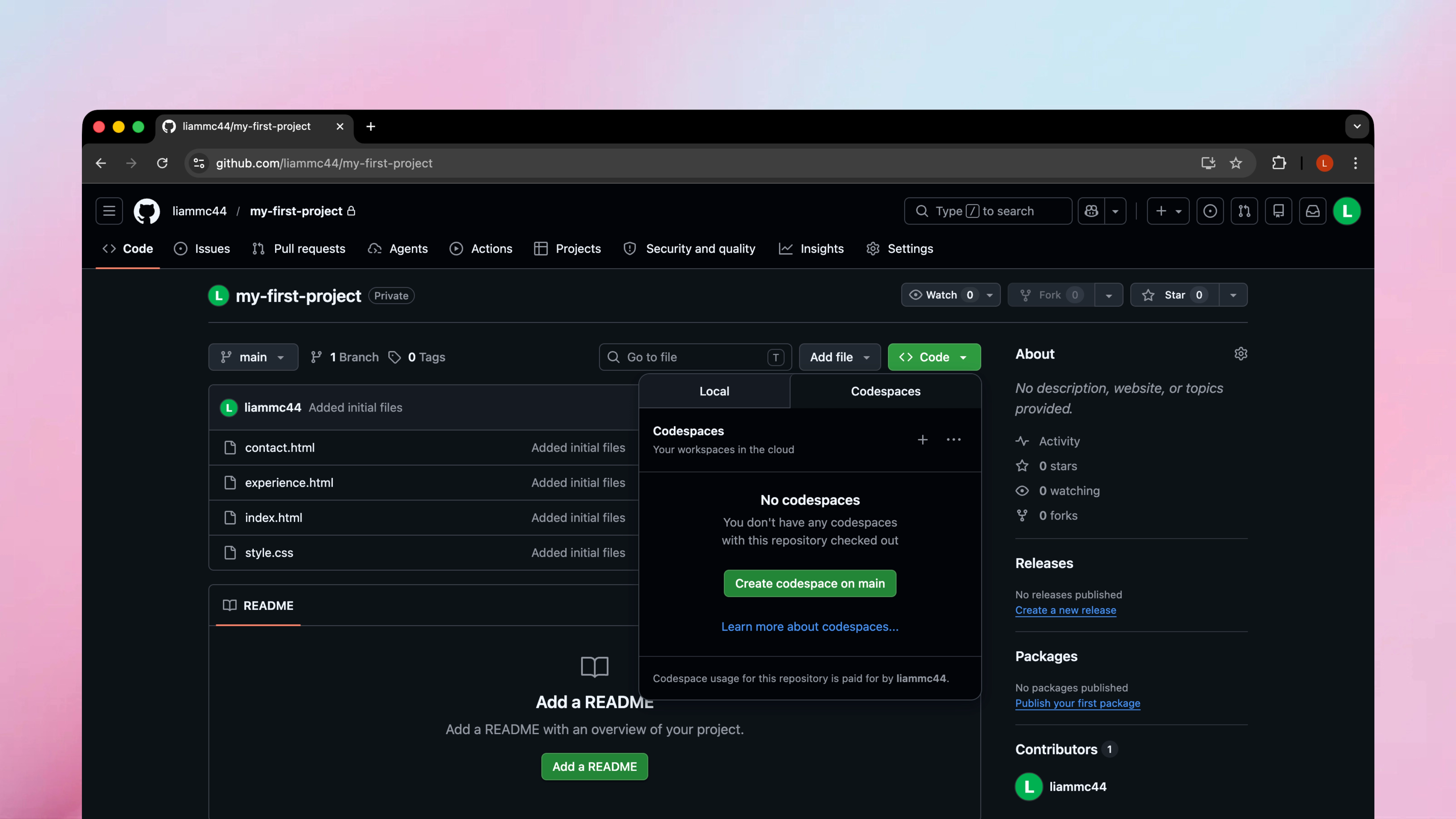The width and height of the screenshot is (1456, 819).
Task: Reload the page with refresh icon
Action: (x=162, y=163)
